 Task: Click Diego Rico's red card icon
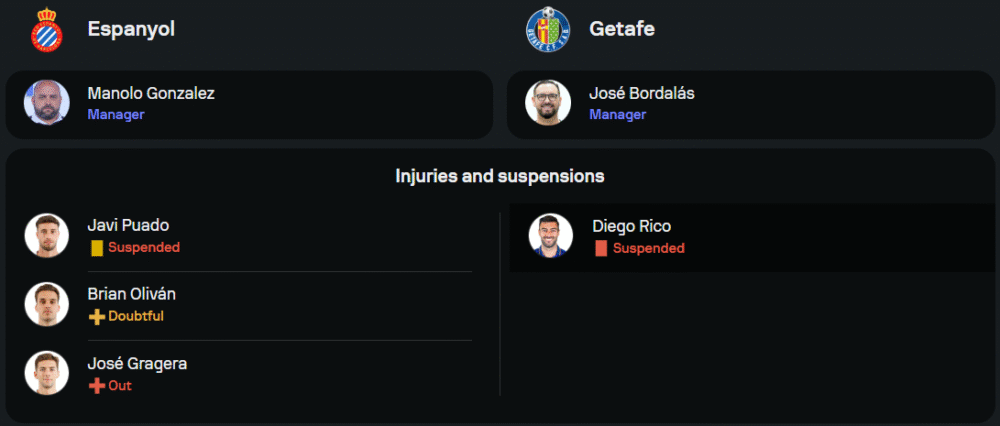point(601,248)
